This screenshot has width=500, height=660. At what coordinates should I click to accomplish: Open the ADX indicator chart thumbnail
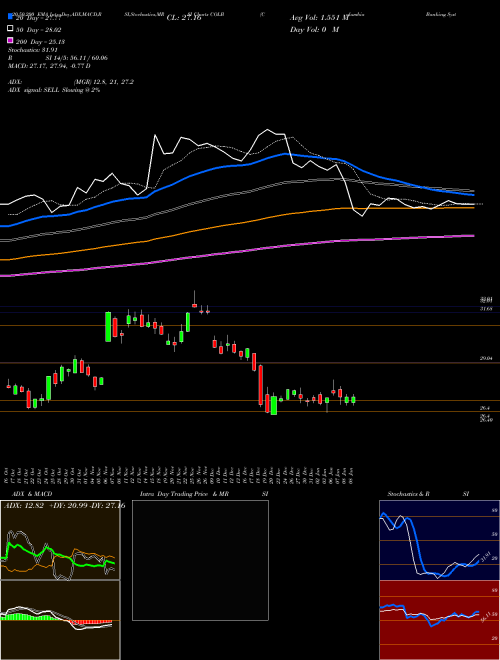(x=60, y=540)
